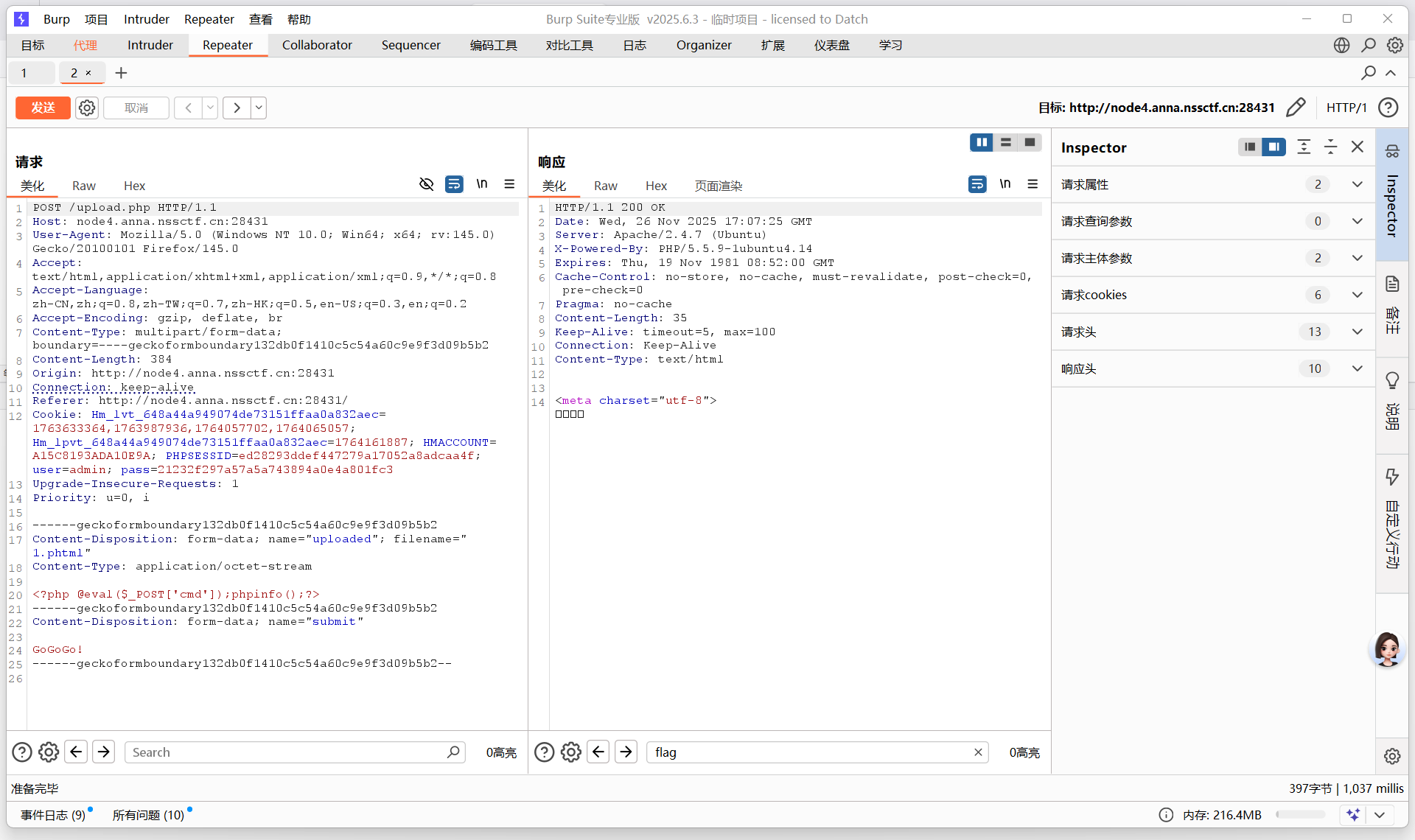Add a new Repeater tab with plus
Screen dimensions: 1415x840
[122, 73]
